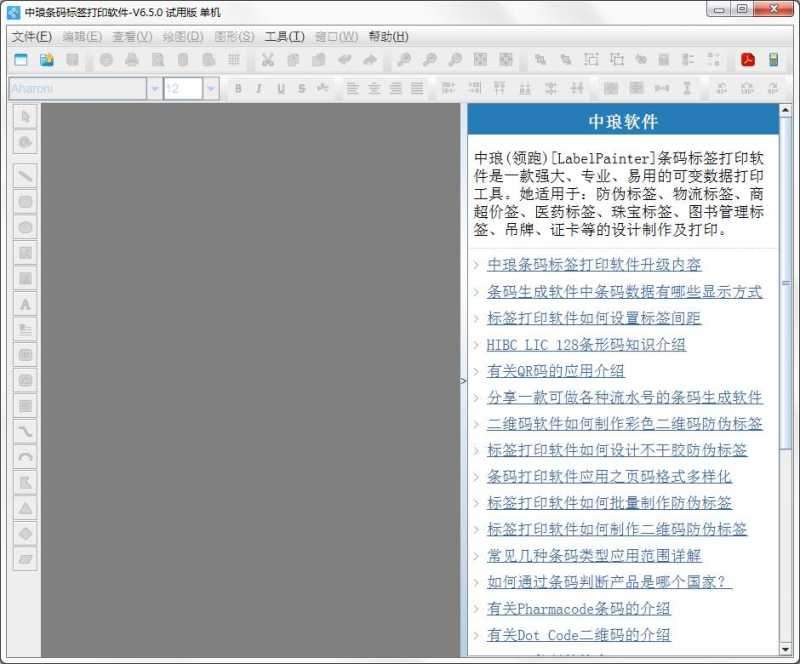The width and height of the screenshot is (800, 664).
Task: Open the font size dropdown
Action: pos(212,88)
